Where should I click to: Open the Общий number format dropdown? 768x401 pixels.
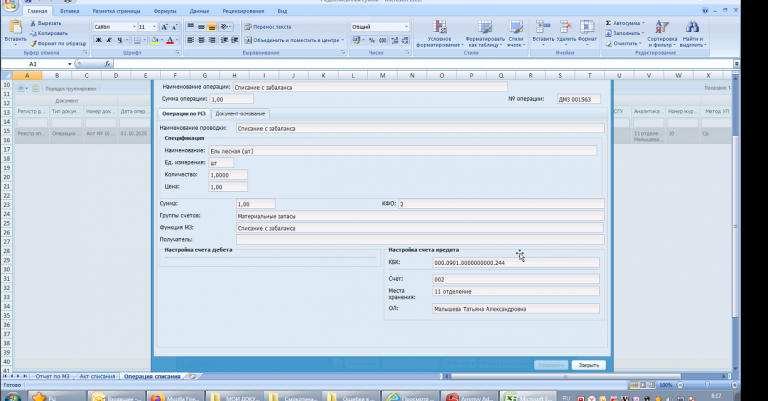click(406, 27)
